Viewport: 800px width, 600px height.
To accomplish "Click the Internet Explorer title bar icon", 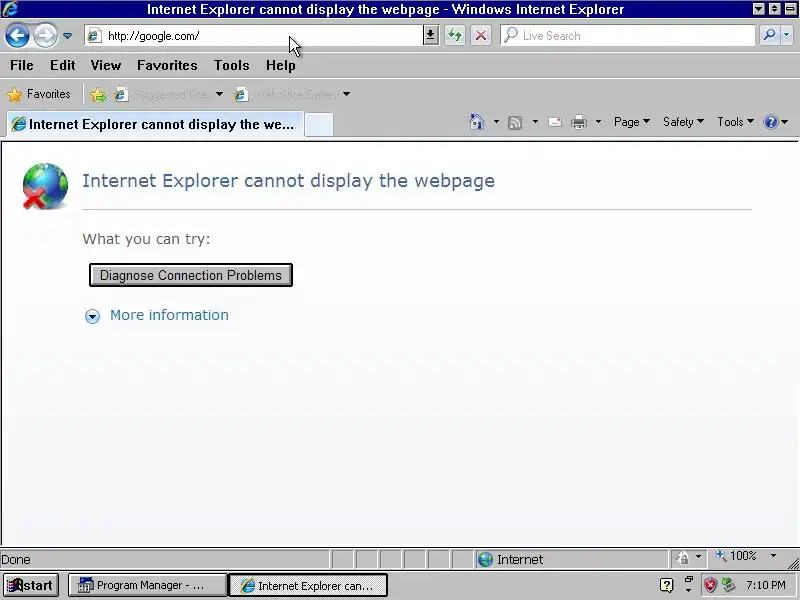I will pos(9,9).
